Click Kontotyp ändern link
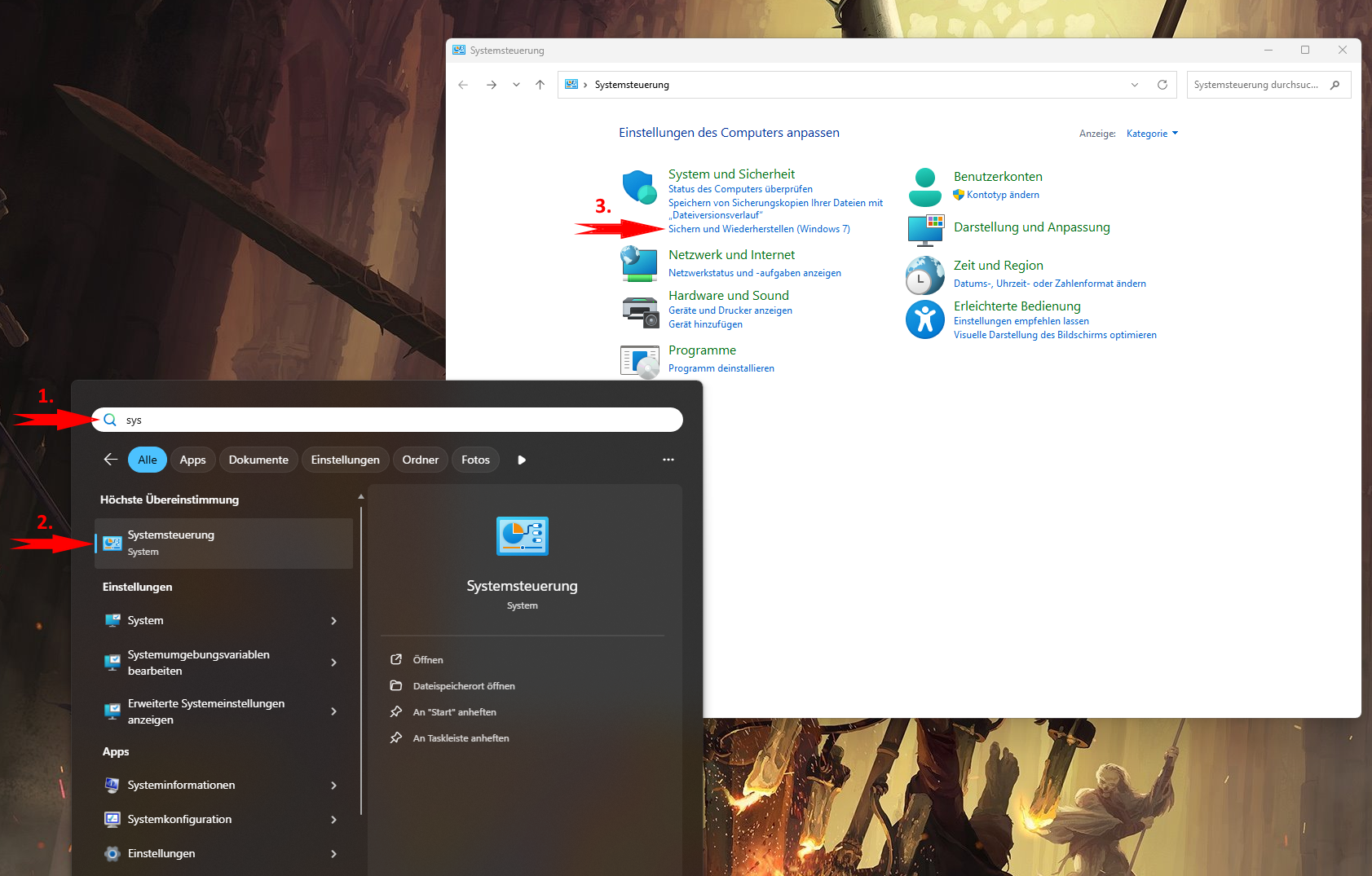The image size is (1372, 876). click(1003, 195)
